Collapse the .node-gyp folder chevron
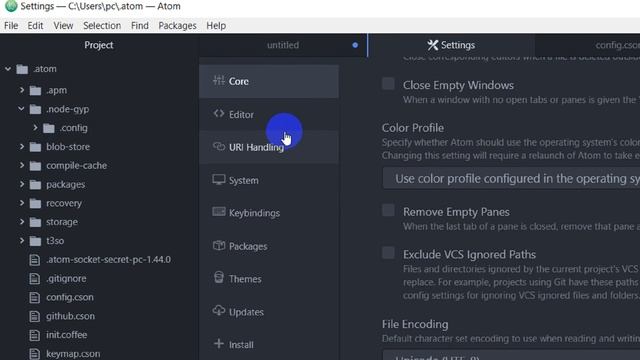 (22, 109)
